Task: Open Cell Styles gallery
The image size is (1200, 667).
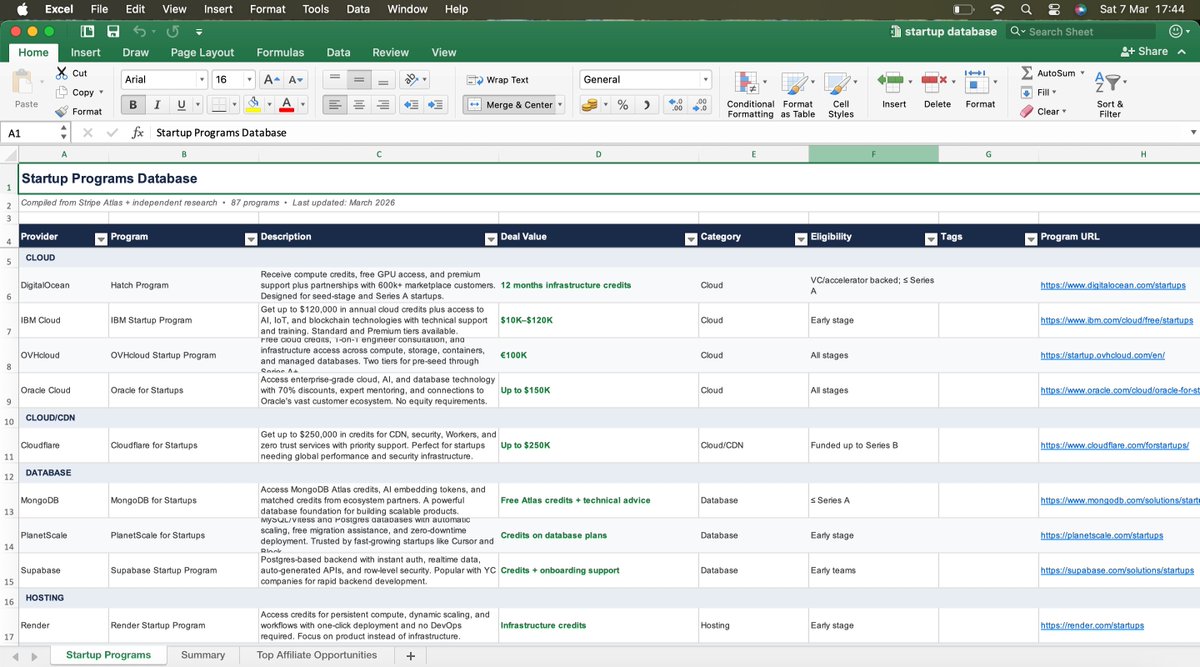Action: tap(841, 95)
